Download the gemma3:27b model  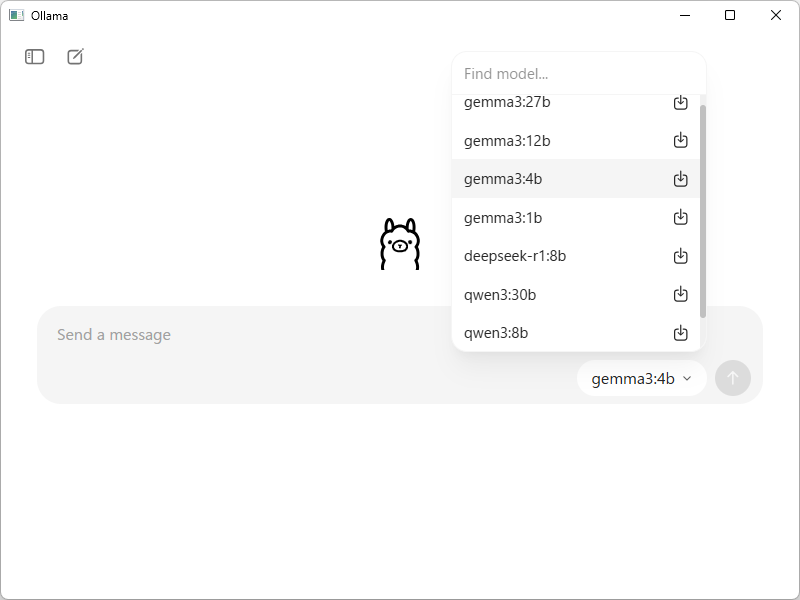click(x=681, y=103)
